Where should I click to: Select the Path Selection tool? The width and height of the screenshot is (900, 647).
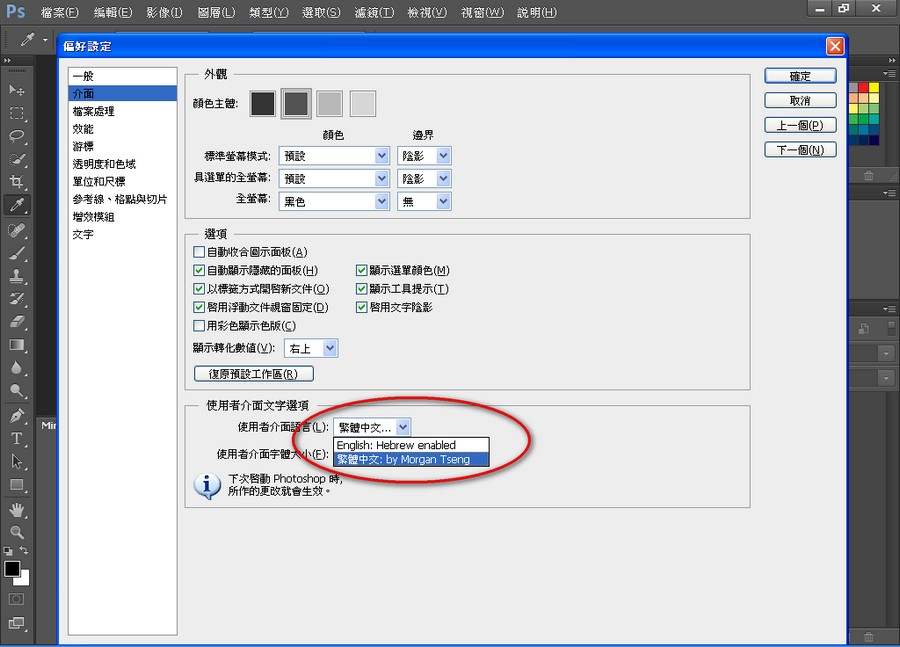(x=17, y=462)
